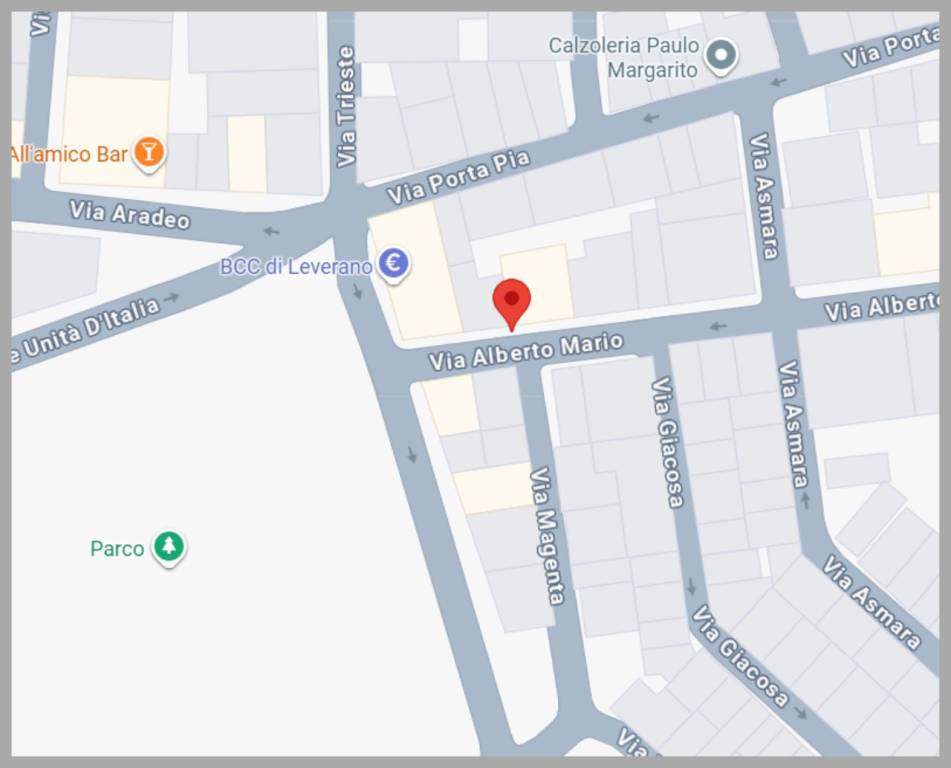Open Calzoleria Paulo Margarito pin icon
Screen dimensions: 951x768
point(721,57)
